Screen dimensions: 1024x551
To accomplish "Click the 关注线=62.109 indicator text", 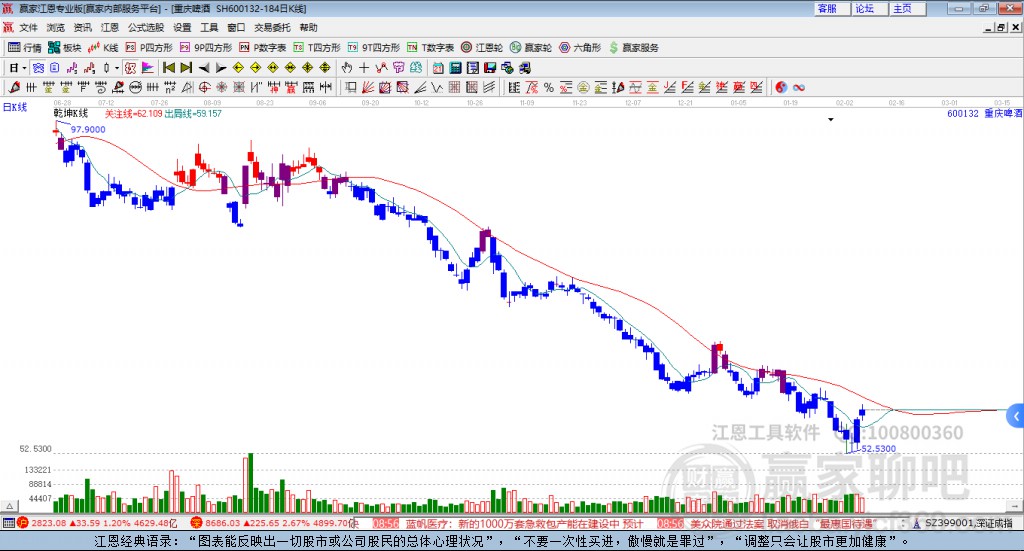I will tap(133, 114).
